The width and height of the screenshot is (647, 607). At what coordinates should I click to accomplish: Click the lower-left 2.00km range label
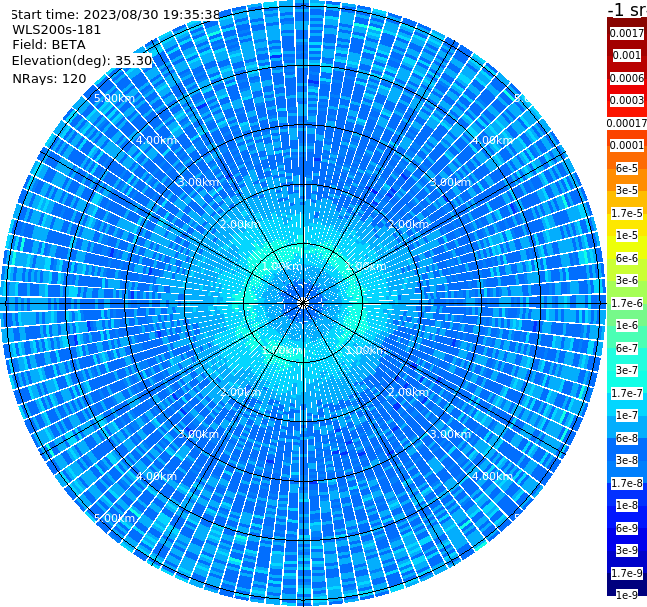(241, 392)
